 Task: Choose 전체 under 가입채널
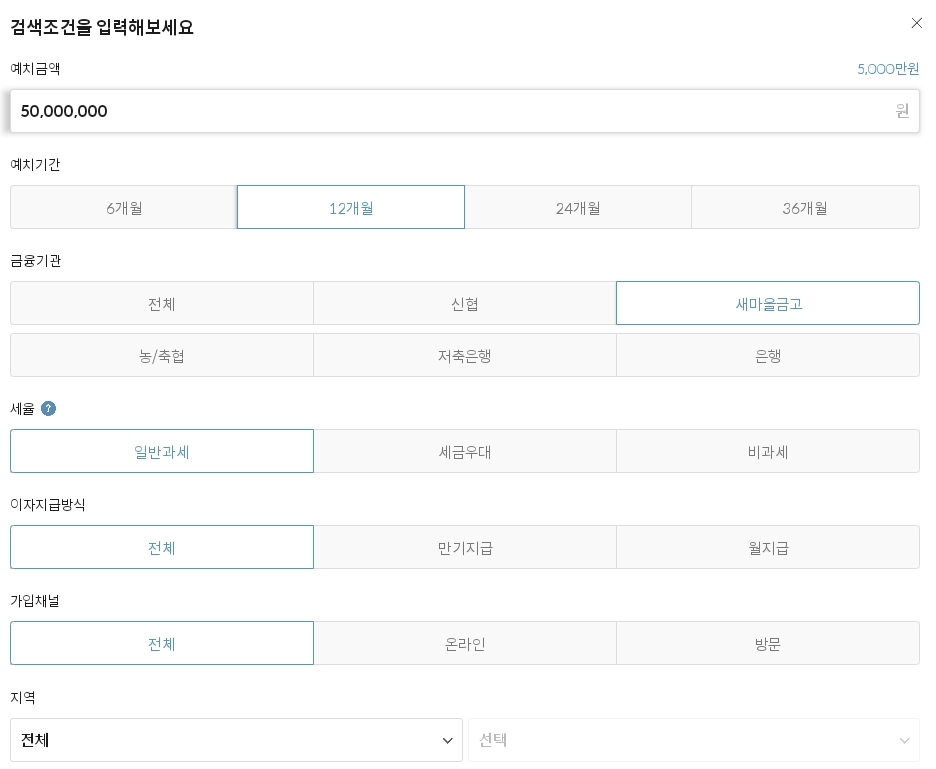[162, 644]
